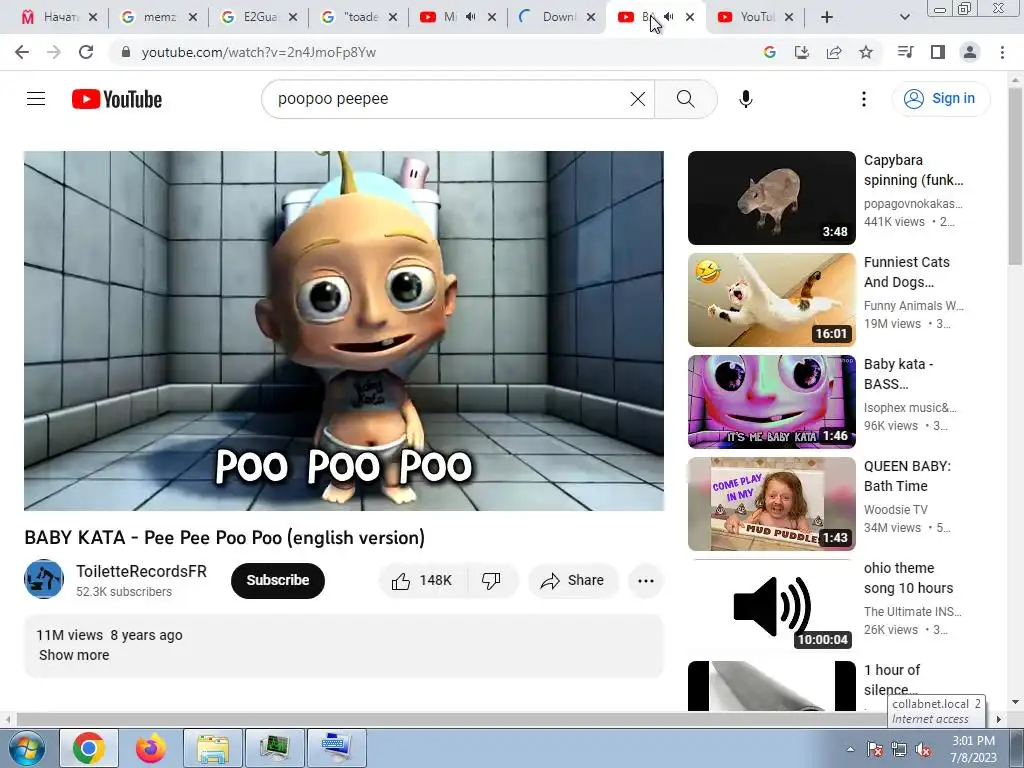Clear the search box with the X icon
Viewport: 1024px width, 768px height.
pos(638,99)
